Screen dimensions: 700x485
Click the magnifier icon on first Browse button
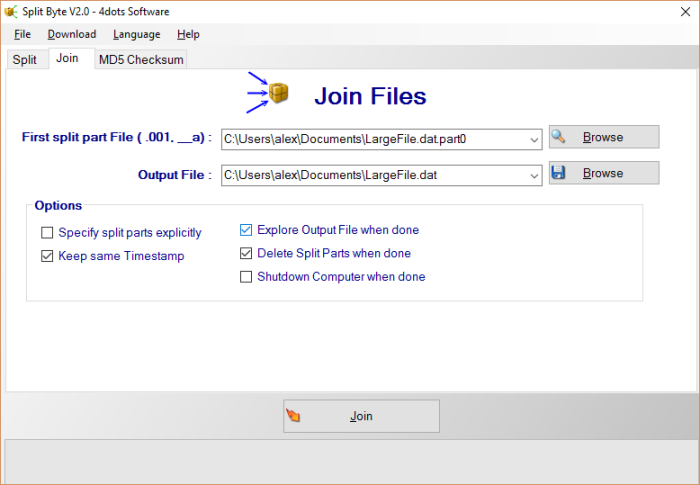point(559,137)
